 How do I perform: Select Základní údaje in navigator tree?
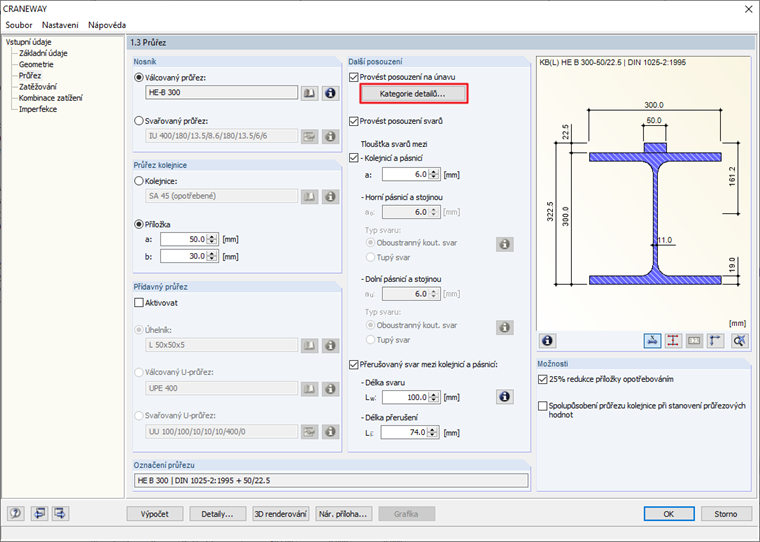[43, 53]
